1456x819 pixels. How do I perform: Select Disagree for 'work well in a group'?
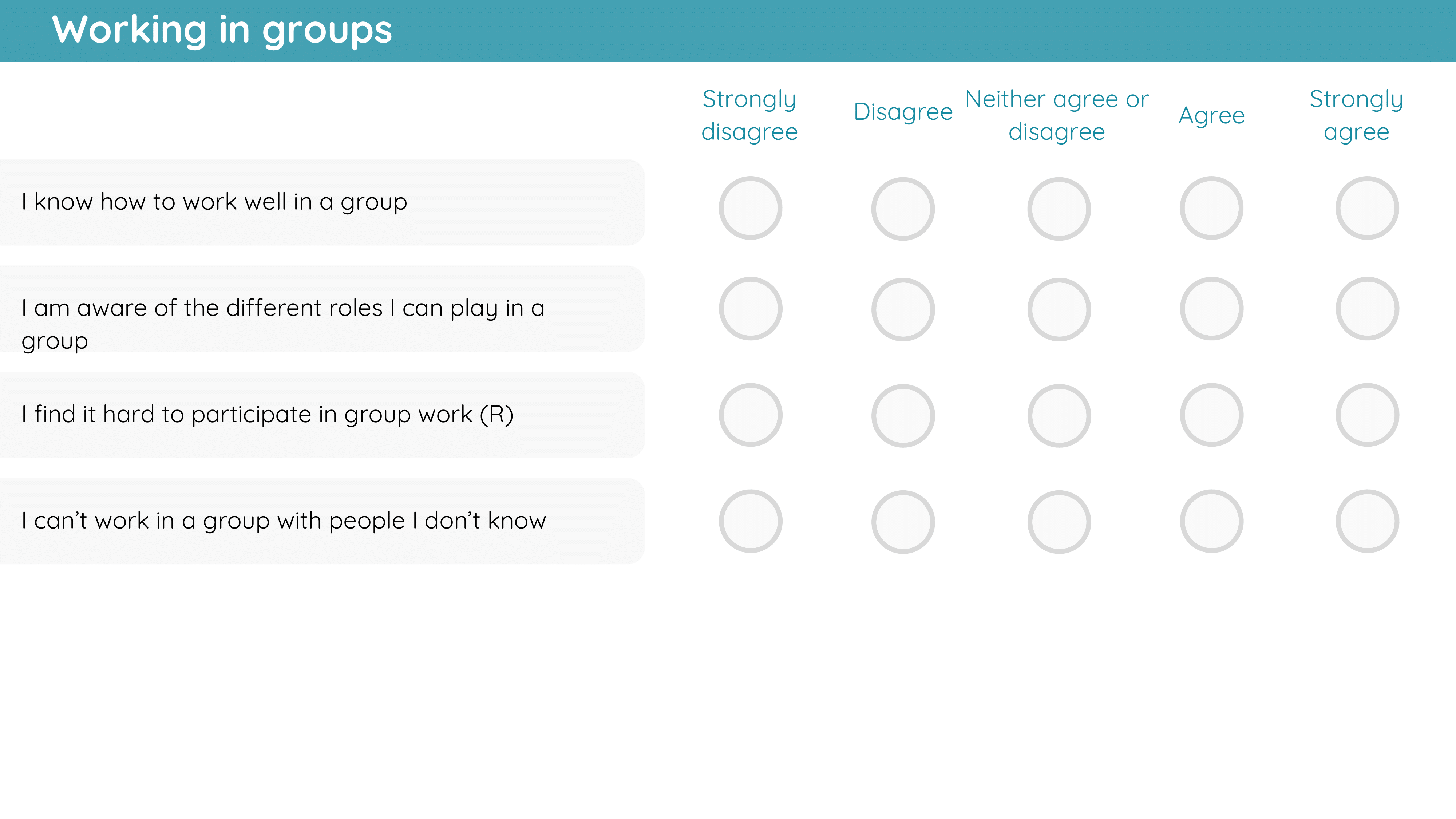coord(903,209)
